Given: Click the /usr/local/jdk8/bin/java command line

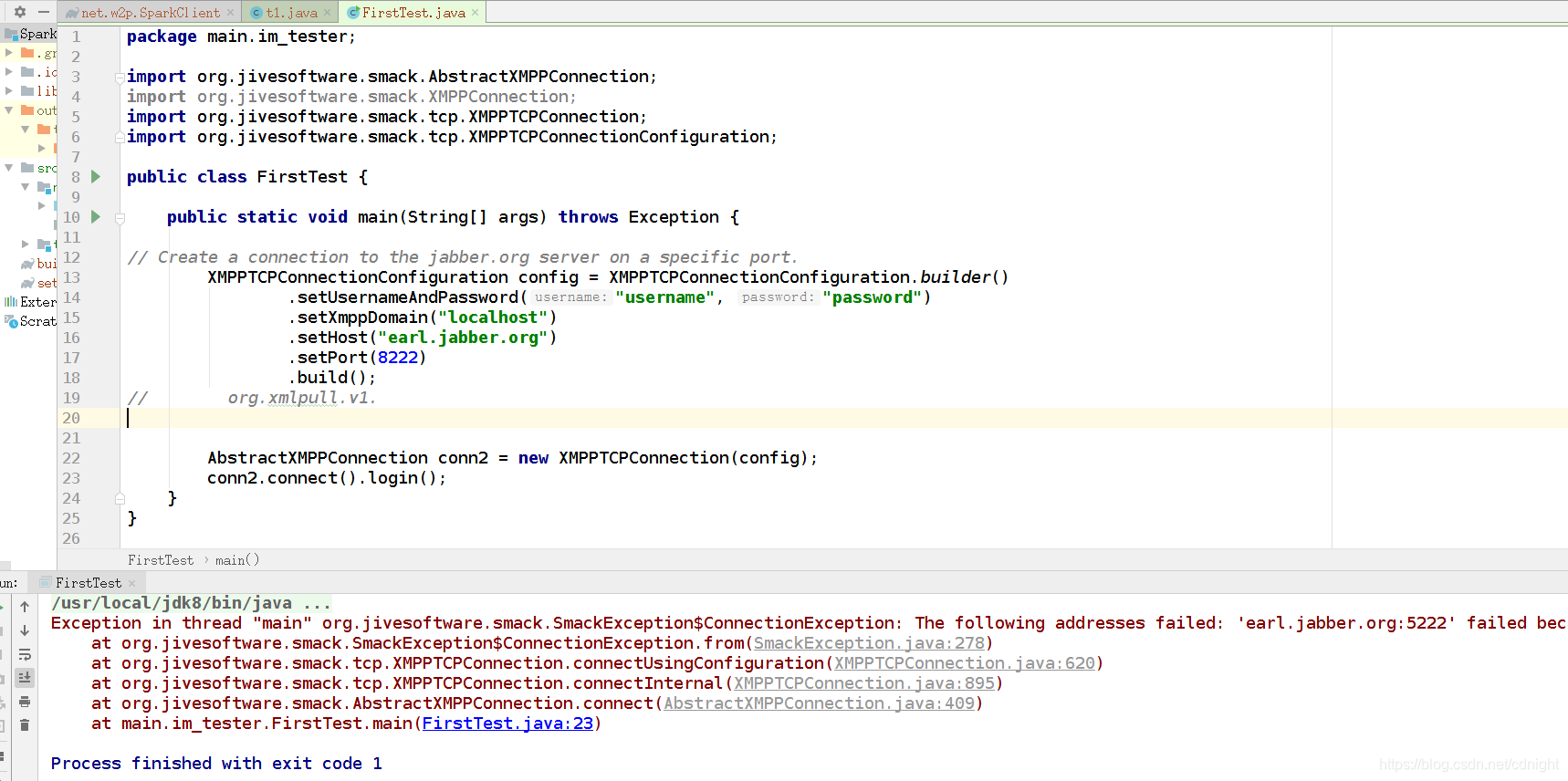Looking at the screenshot, I should (x=191, y=603).
